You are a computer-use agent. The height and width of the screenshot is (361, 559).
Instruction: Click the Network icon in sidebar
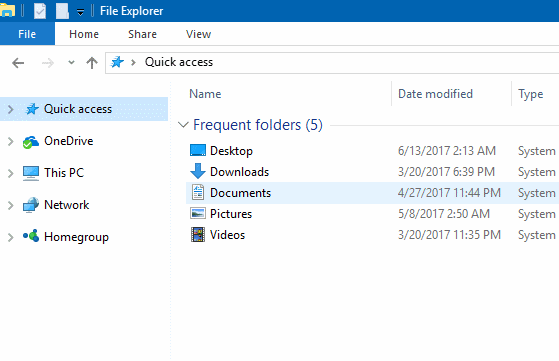31,205
